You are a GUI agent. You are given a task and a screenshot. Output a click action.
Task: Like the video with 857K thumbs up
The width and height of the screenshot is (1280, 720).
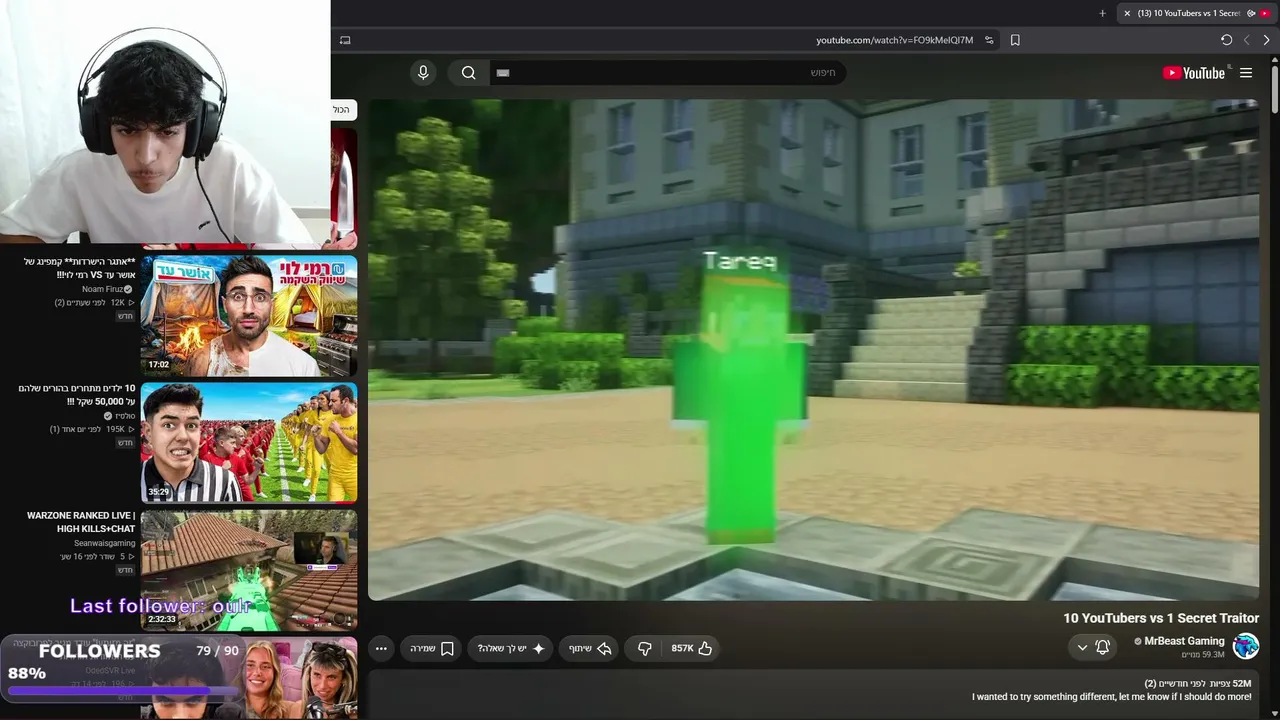click(692, 648)
